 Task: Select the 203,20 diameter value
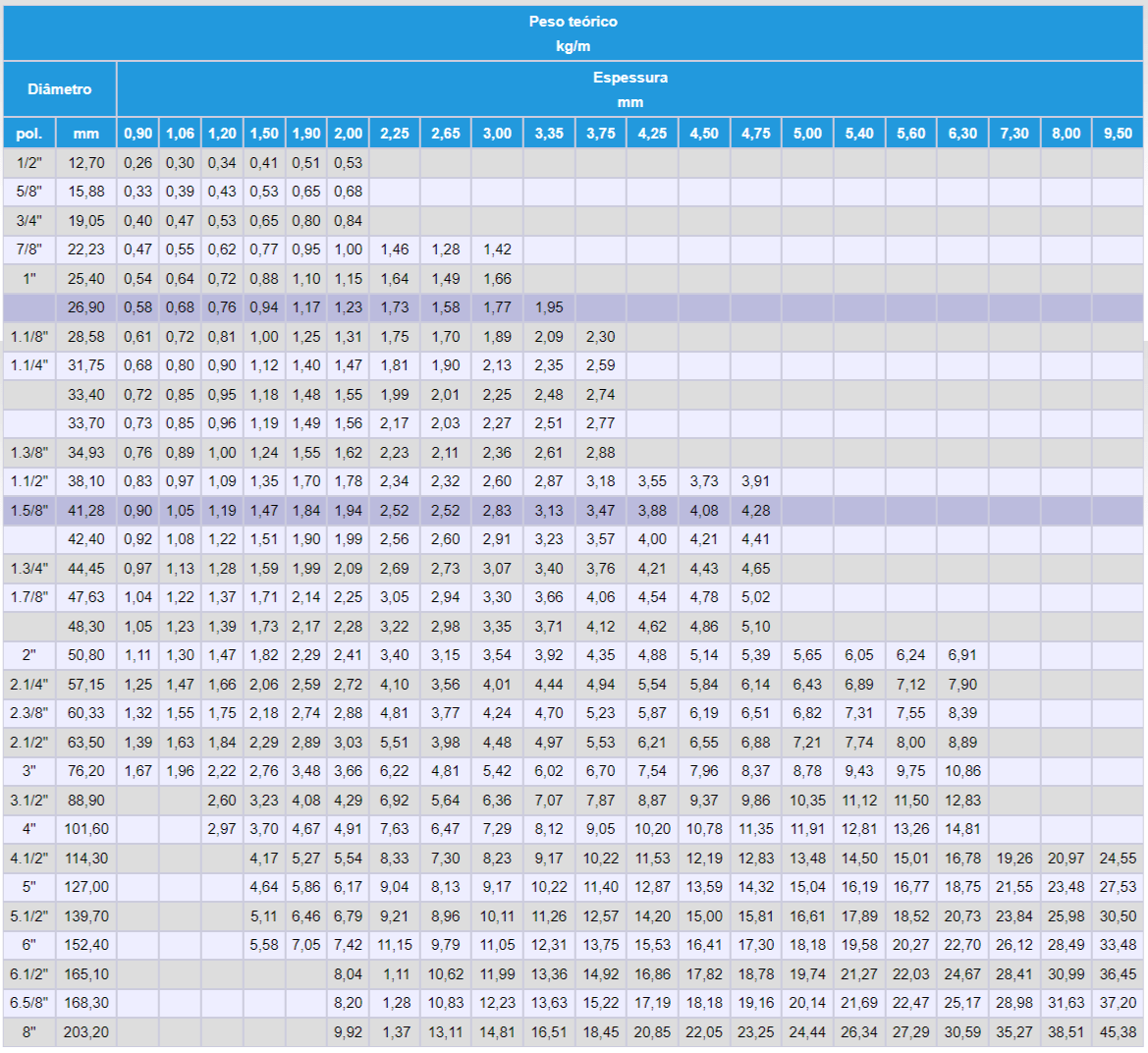tap(86, 1031)
